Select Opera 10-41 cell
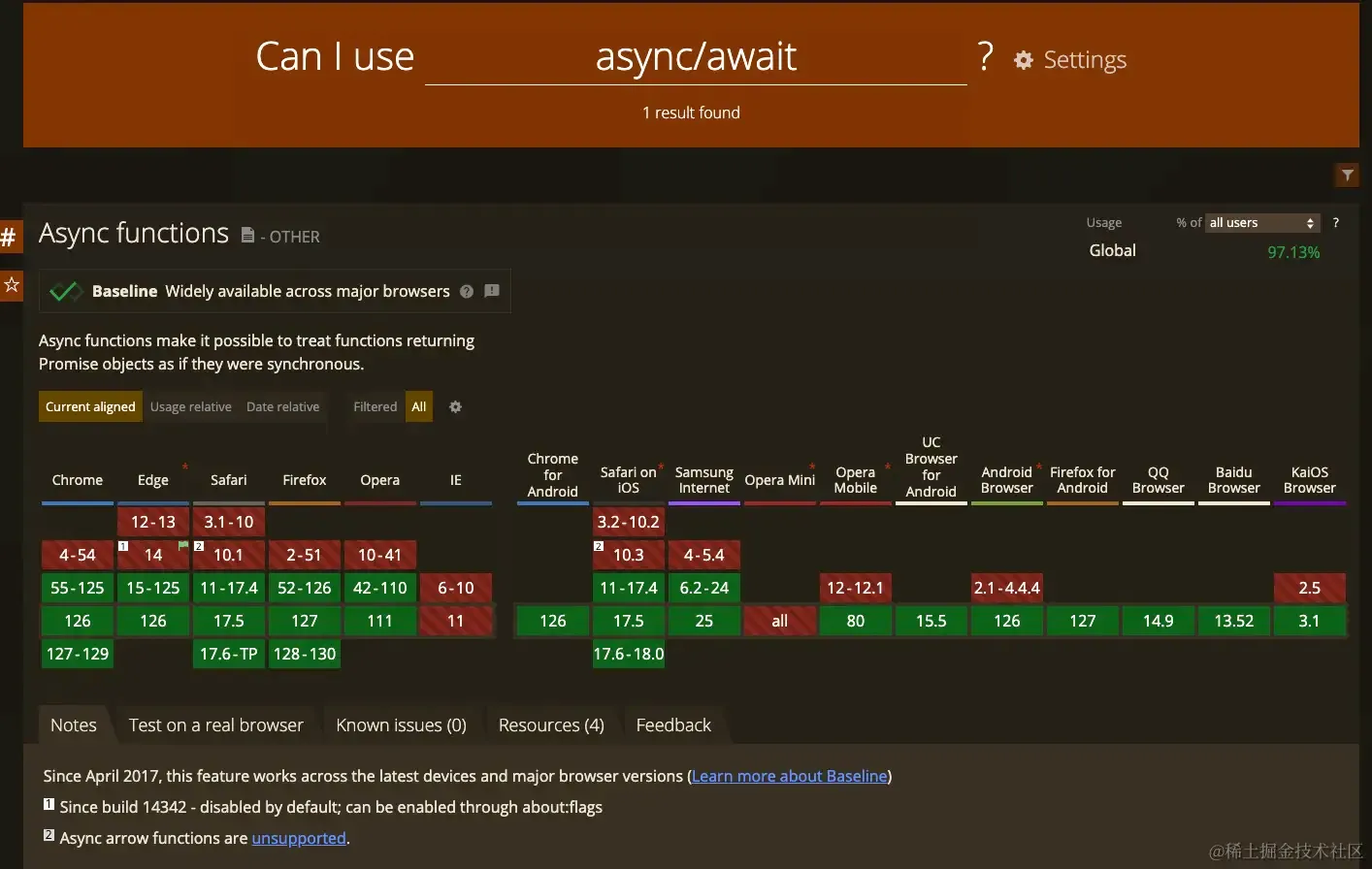Viewport: 1372px width, 869px height. click(380, 555)
